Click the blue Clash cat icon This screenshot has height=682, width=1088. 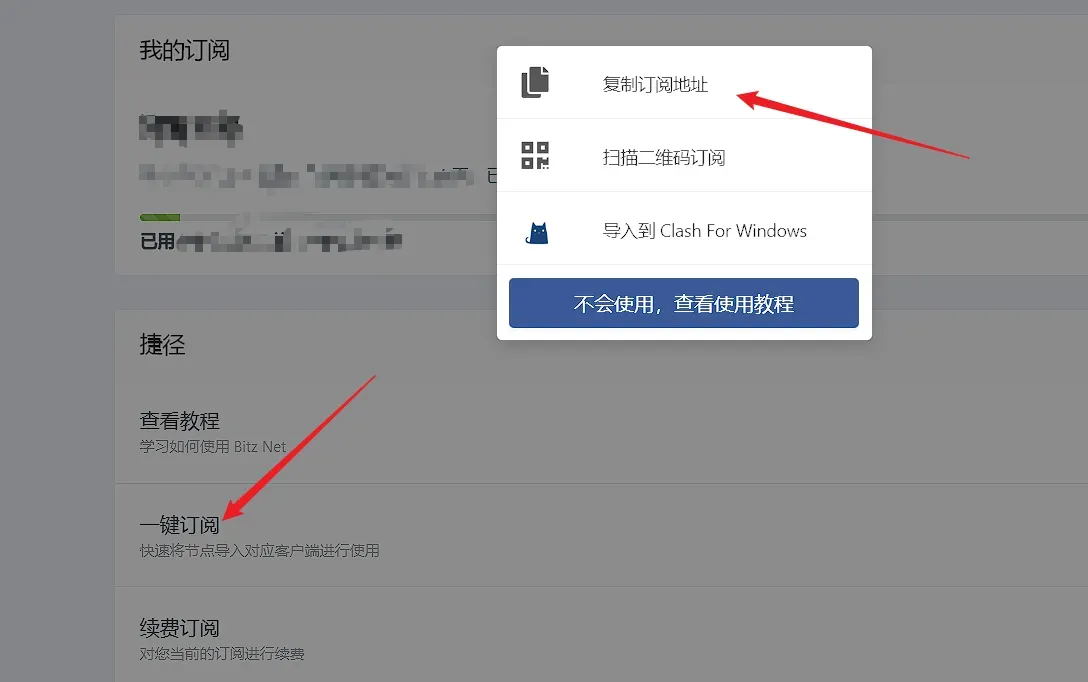[x=536, y=232]
